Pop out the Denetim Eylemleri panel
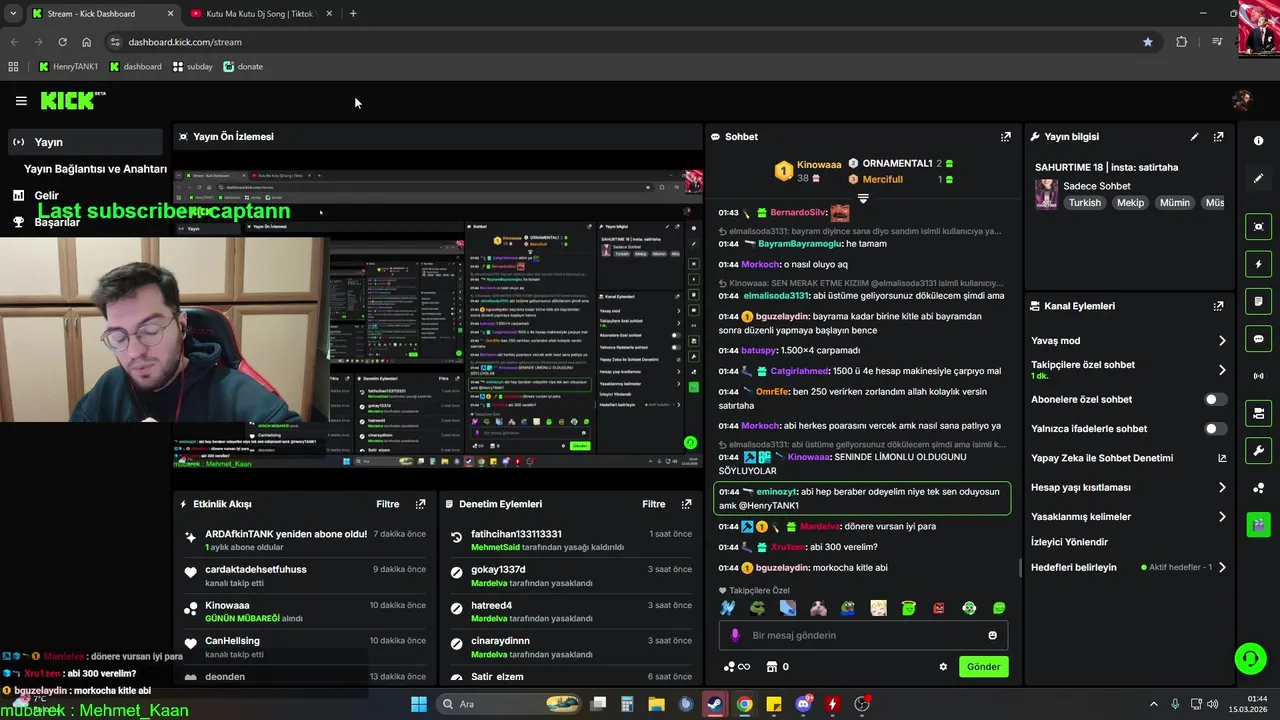The height and width of the screenshot is (720, 1280). (686, 504)
